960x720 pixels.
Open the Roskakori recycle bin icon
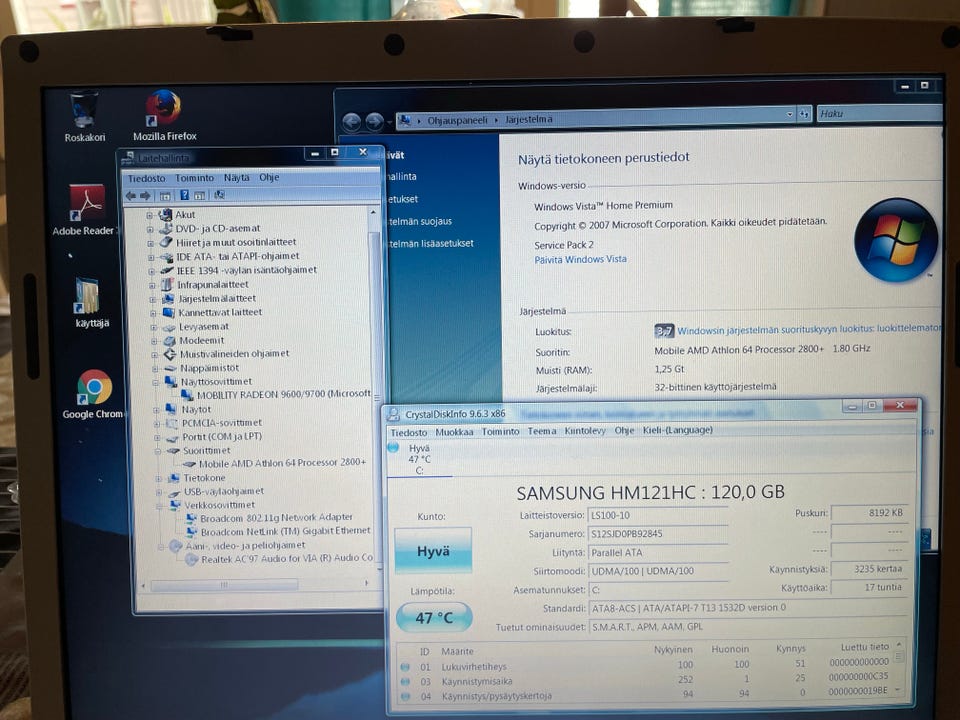(84, 117)
